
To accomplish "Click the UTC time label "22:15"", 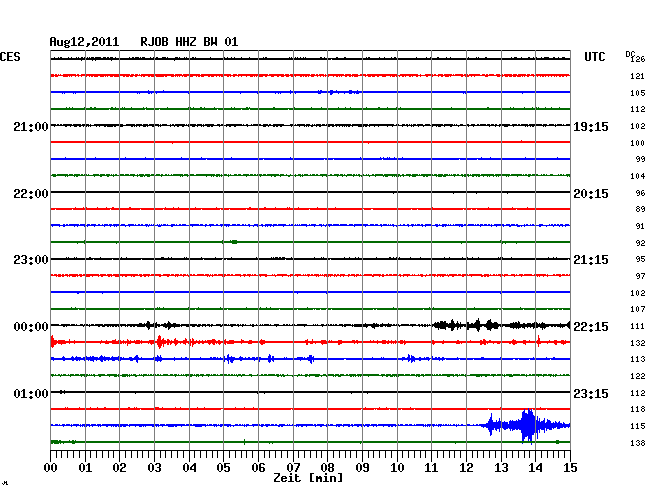I will click(x=591, y=327).
